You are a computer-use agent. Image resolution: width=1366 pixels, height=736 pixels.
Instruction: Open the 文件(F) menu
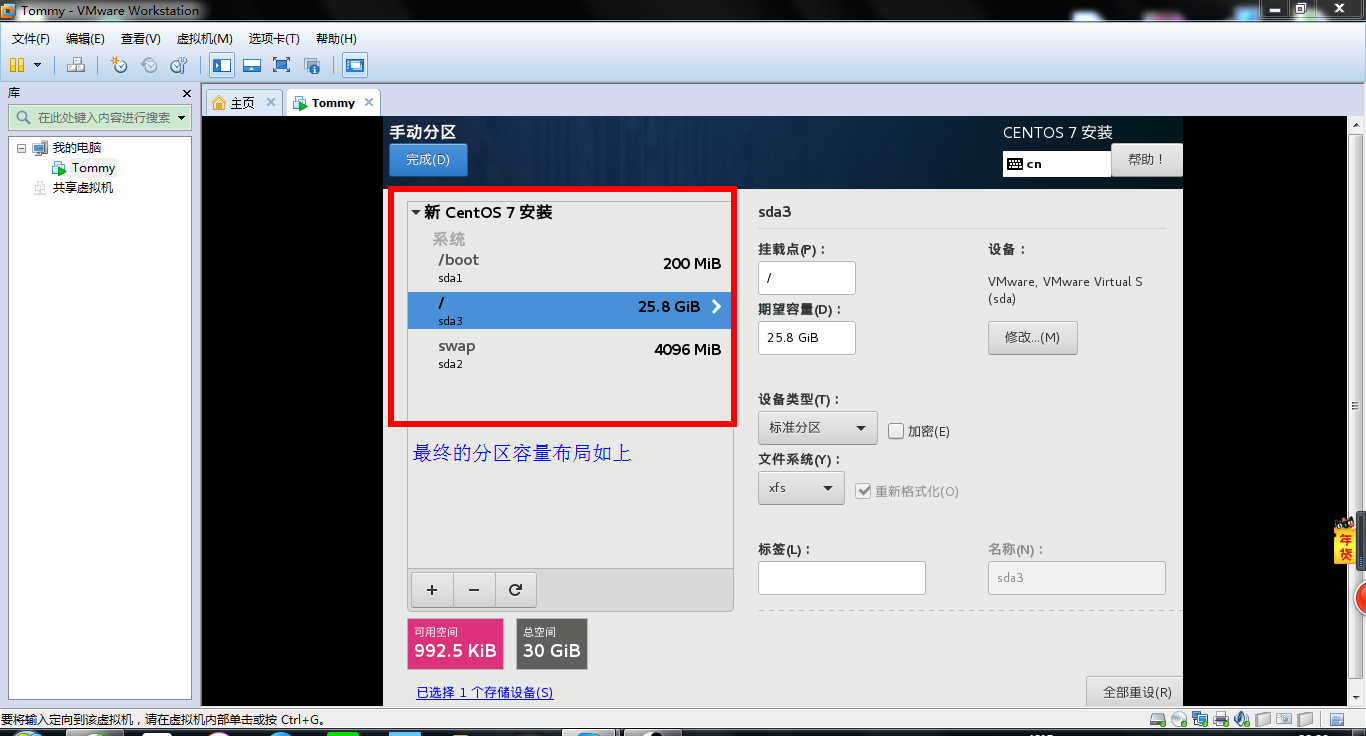click(31, 39)
